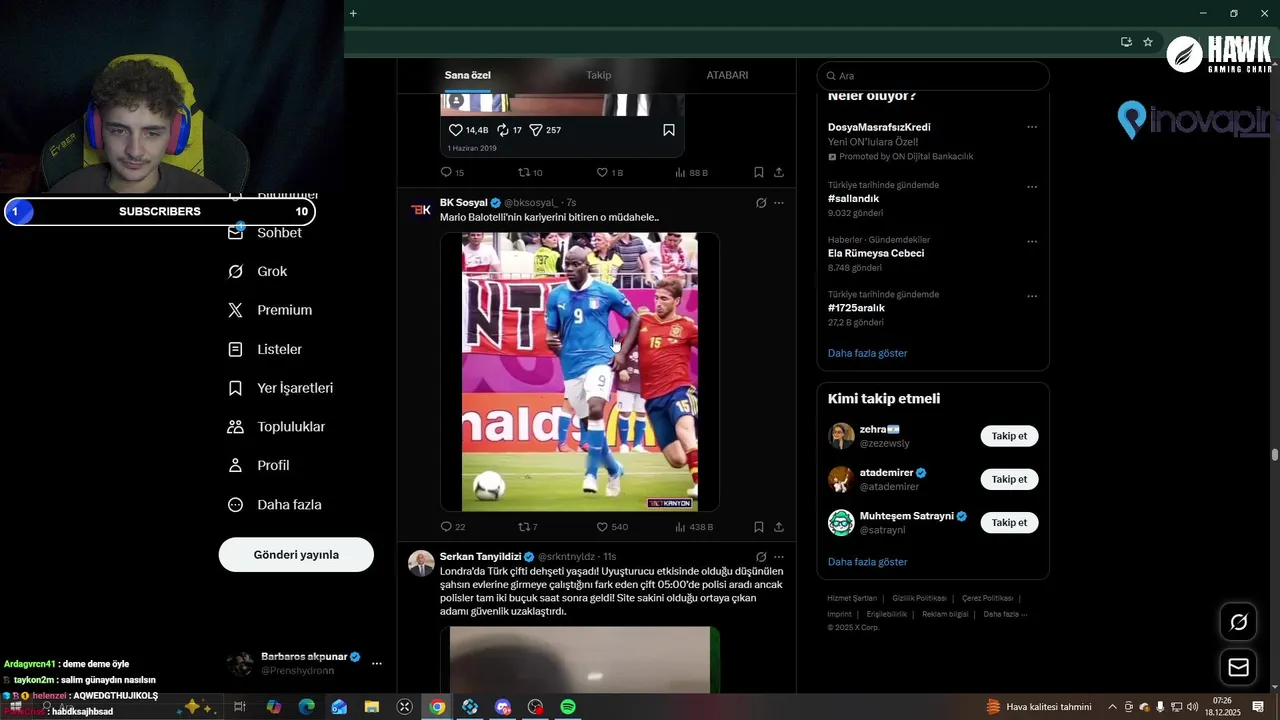The width and height of the screenshot is (1280, 720).
Task: Open Yer İşaretleri in the sidebar
Action: [281, 388]
